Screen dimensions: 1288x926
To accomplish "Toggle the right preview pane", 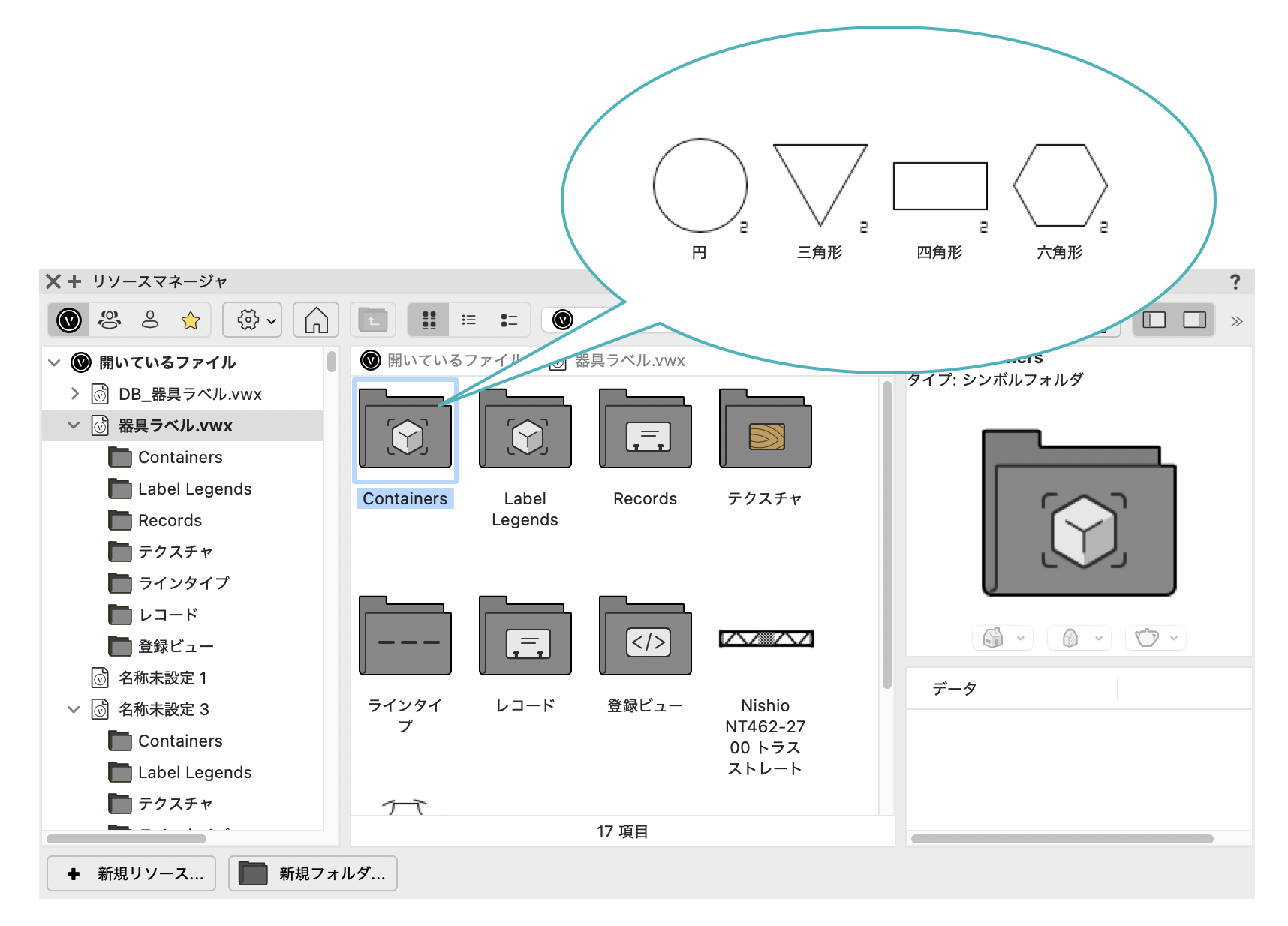I will tap(1194, 321).
